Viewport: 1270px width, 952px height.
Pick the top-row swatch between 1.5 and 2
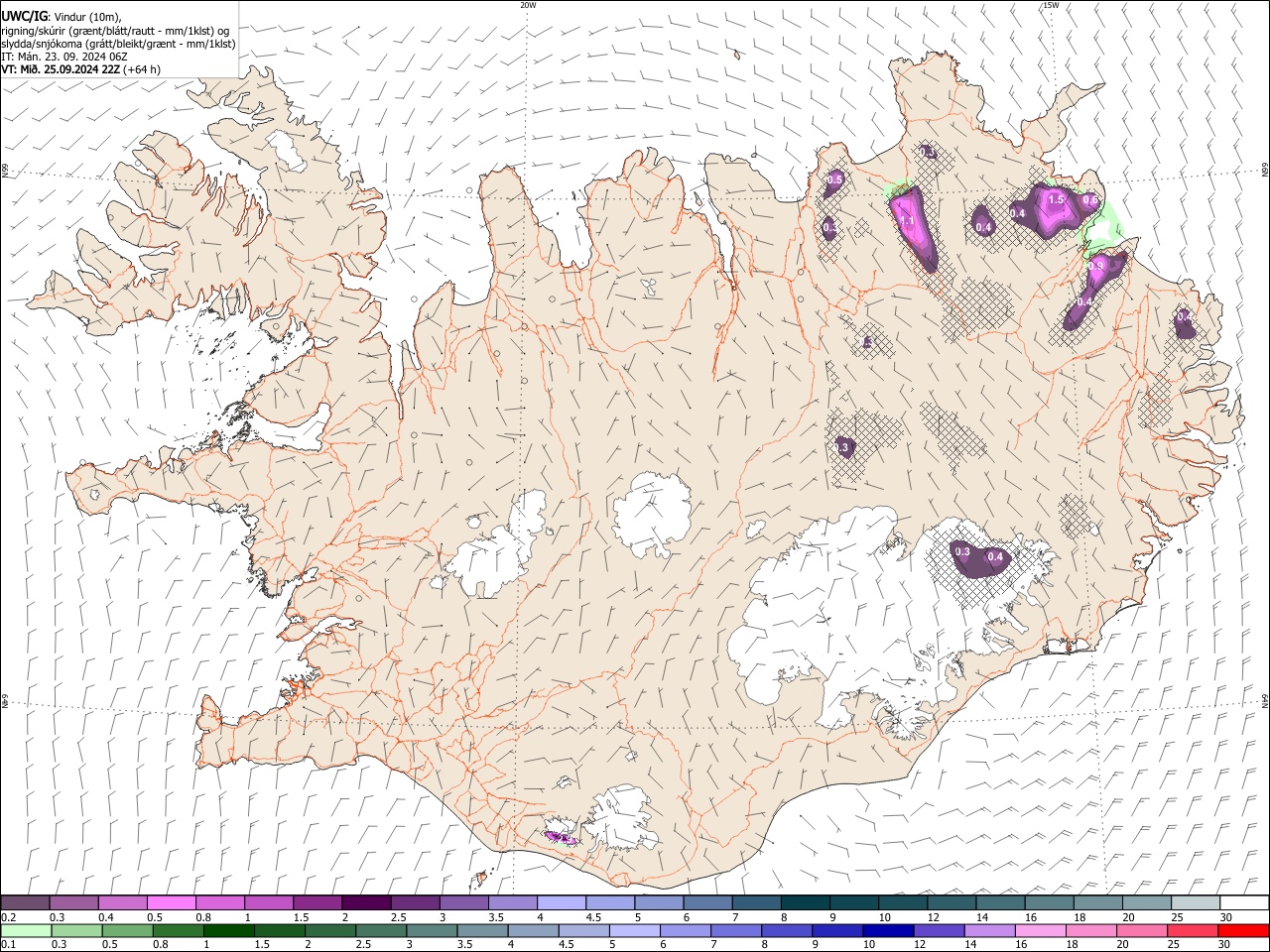pyautogui.click(x=317, y=903)
